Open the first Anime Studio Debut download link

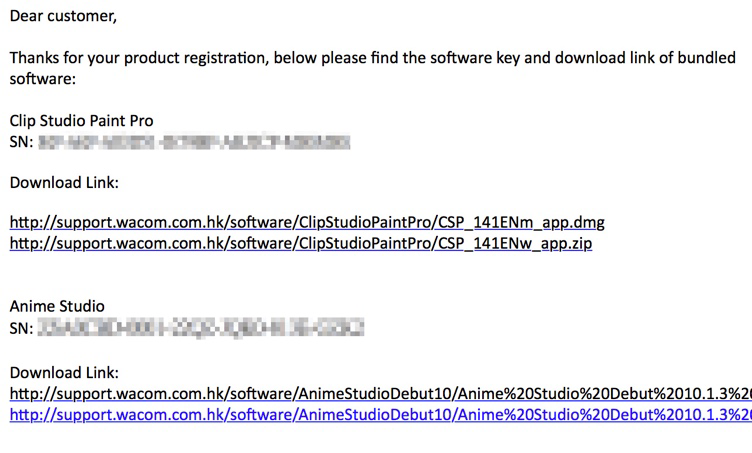coord(381,394)
